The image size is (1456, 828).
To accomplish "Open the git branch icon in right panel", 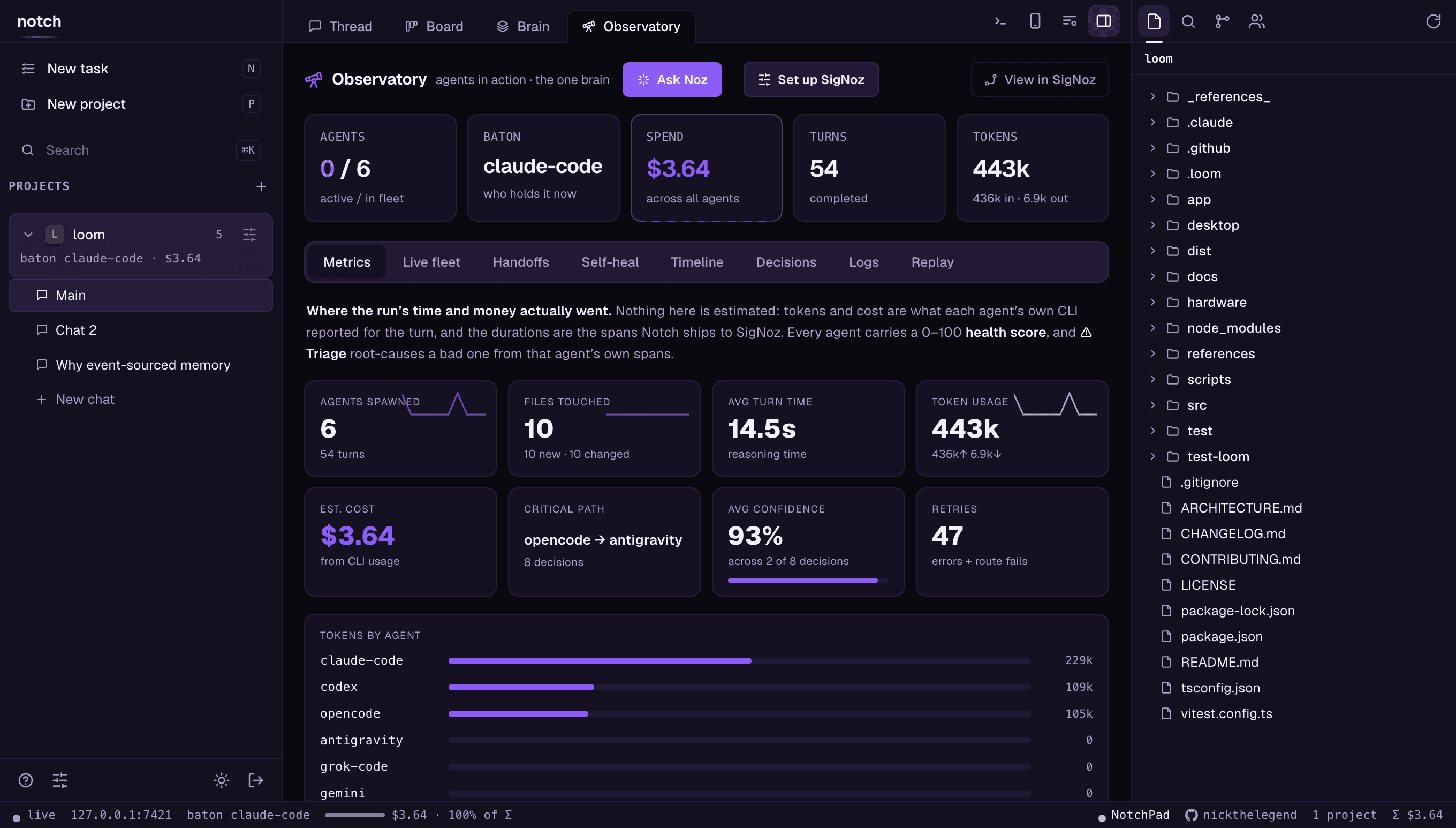I will [1223, 21].
